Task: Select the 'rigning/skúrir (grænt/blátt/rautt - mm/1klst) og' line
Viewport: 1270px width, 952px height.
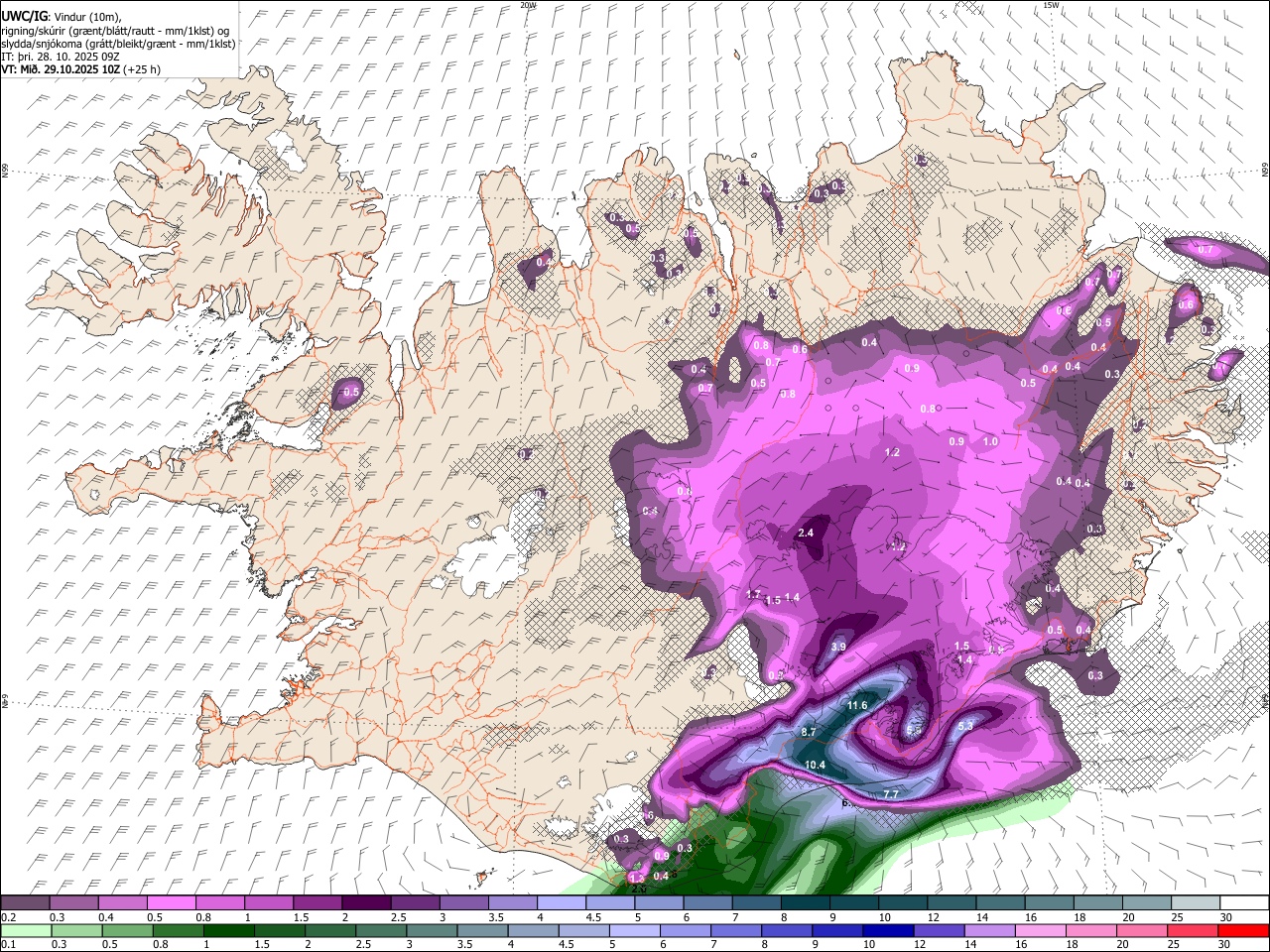Action: coord(115,31)
